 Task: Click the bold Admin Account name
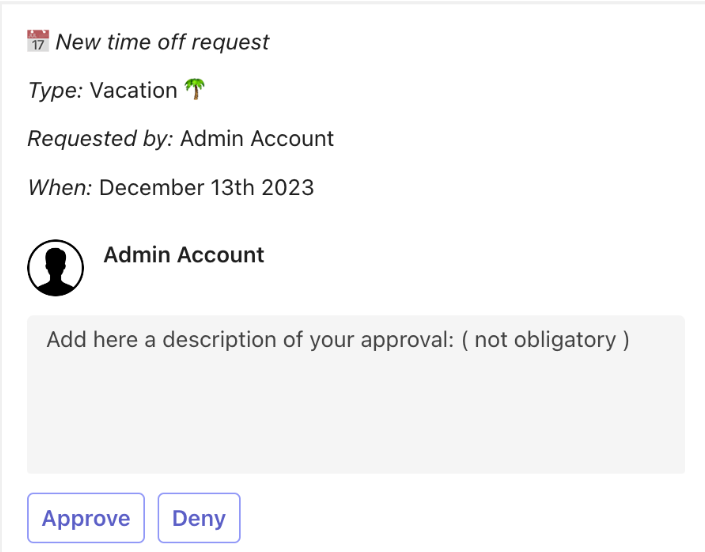184,255
